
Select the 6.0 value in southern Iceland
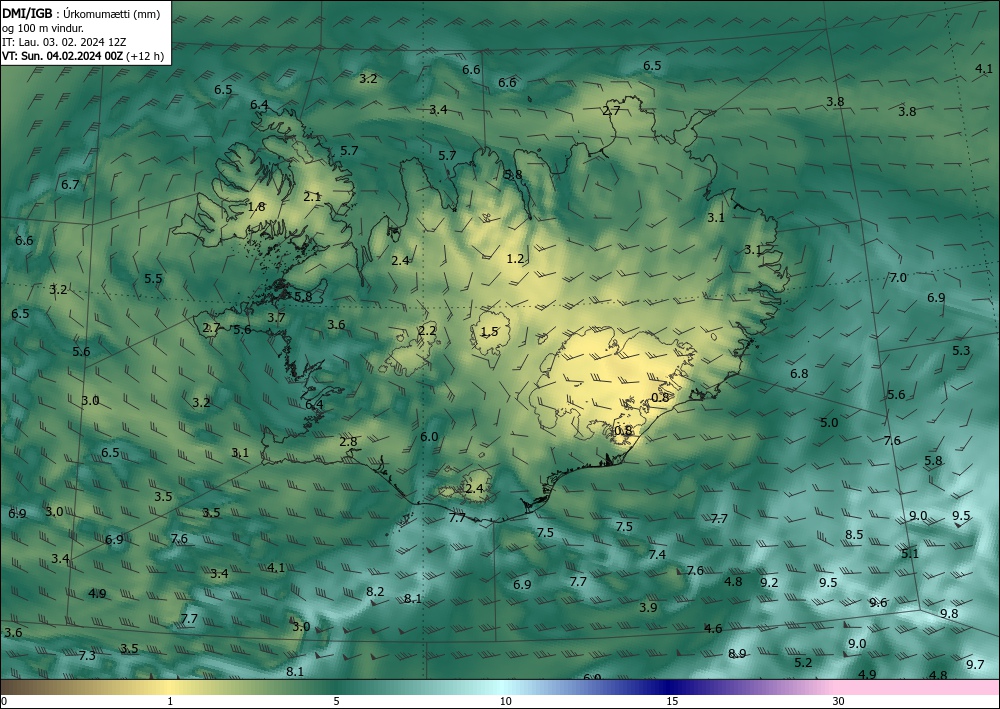click(x=429, y=437)
